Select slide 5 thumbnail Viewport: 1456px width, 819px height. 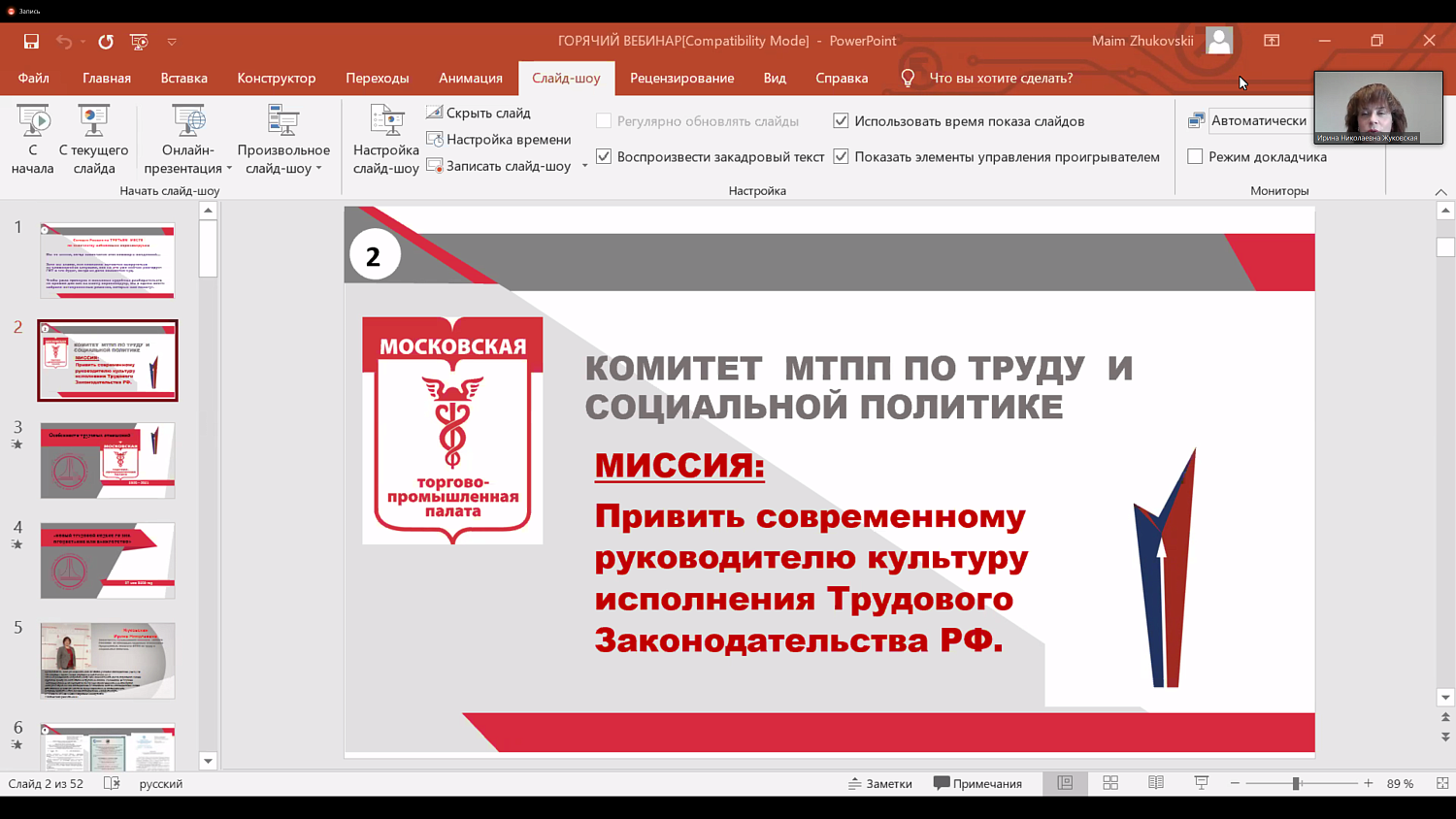[108, 660]
